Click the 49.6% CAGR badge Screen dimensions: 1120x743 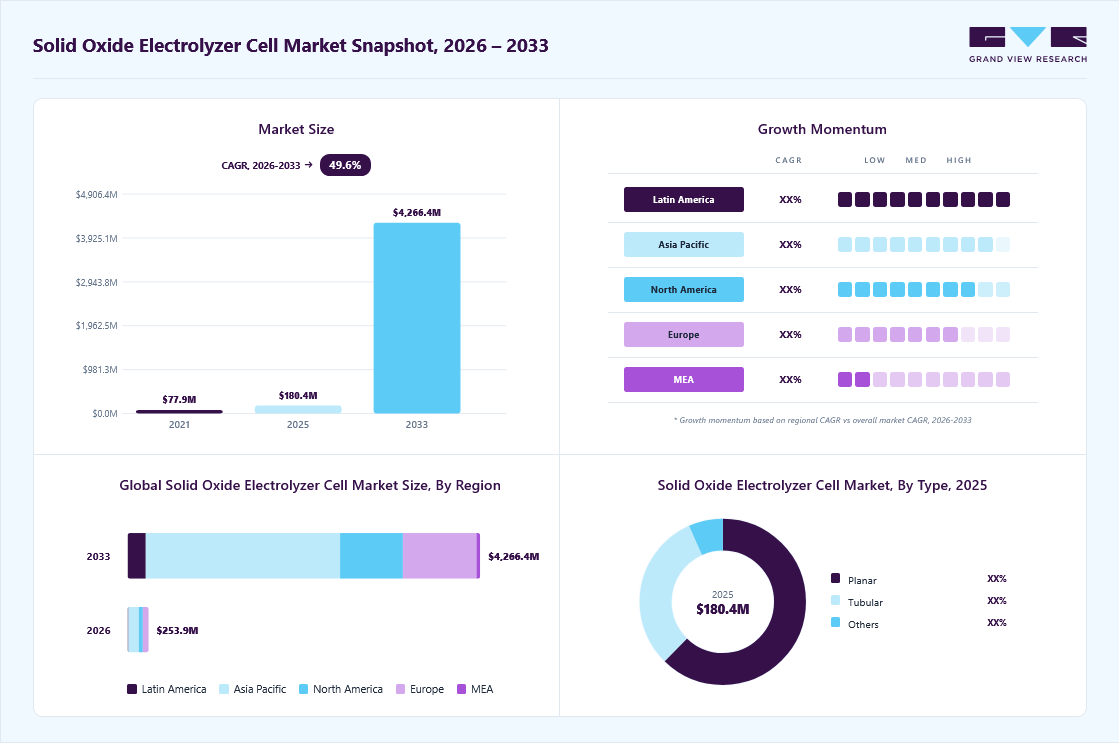345,165
